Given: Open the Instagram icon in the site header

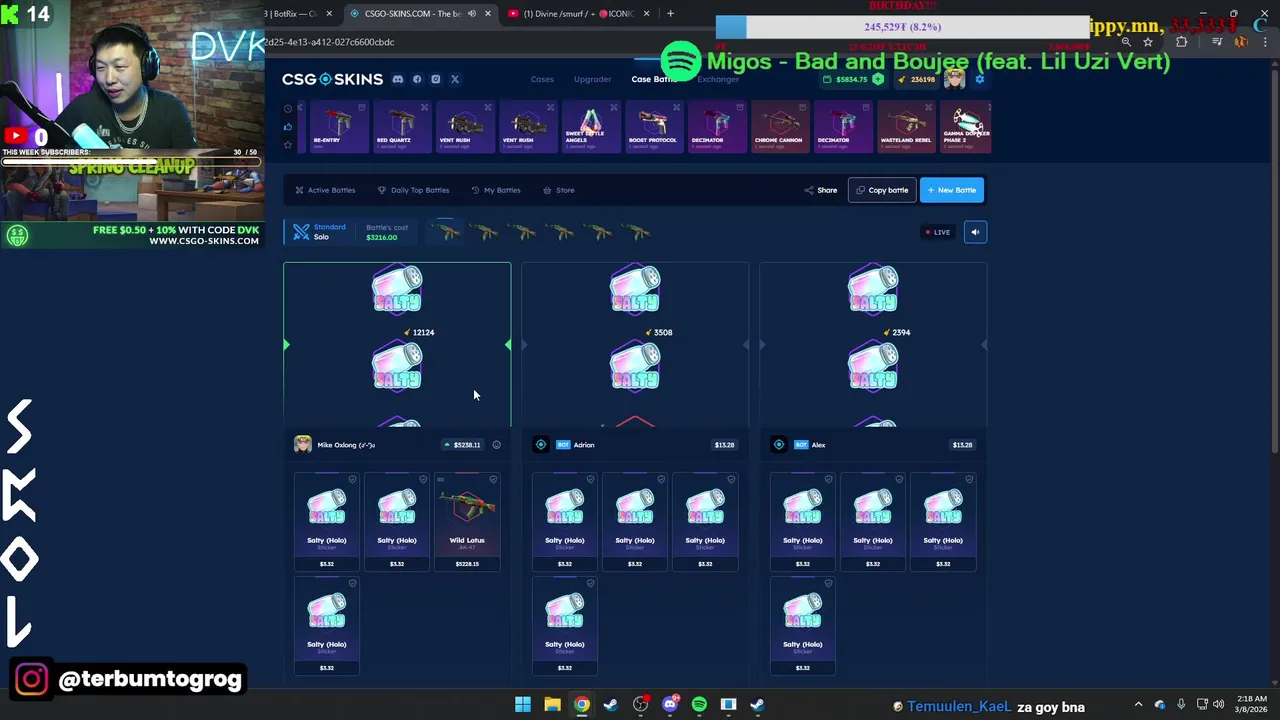Looking at the screenshot, I should pyautogui.click(x=436, y=79).
